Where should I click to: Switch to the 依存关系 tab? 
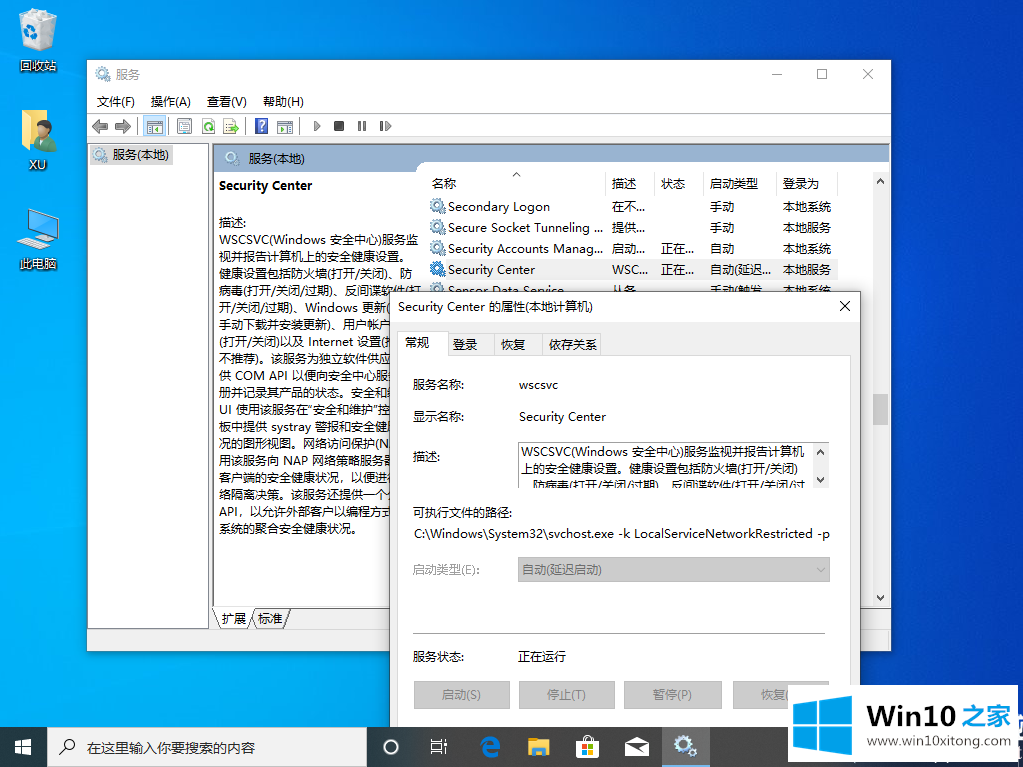571,344
